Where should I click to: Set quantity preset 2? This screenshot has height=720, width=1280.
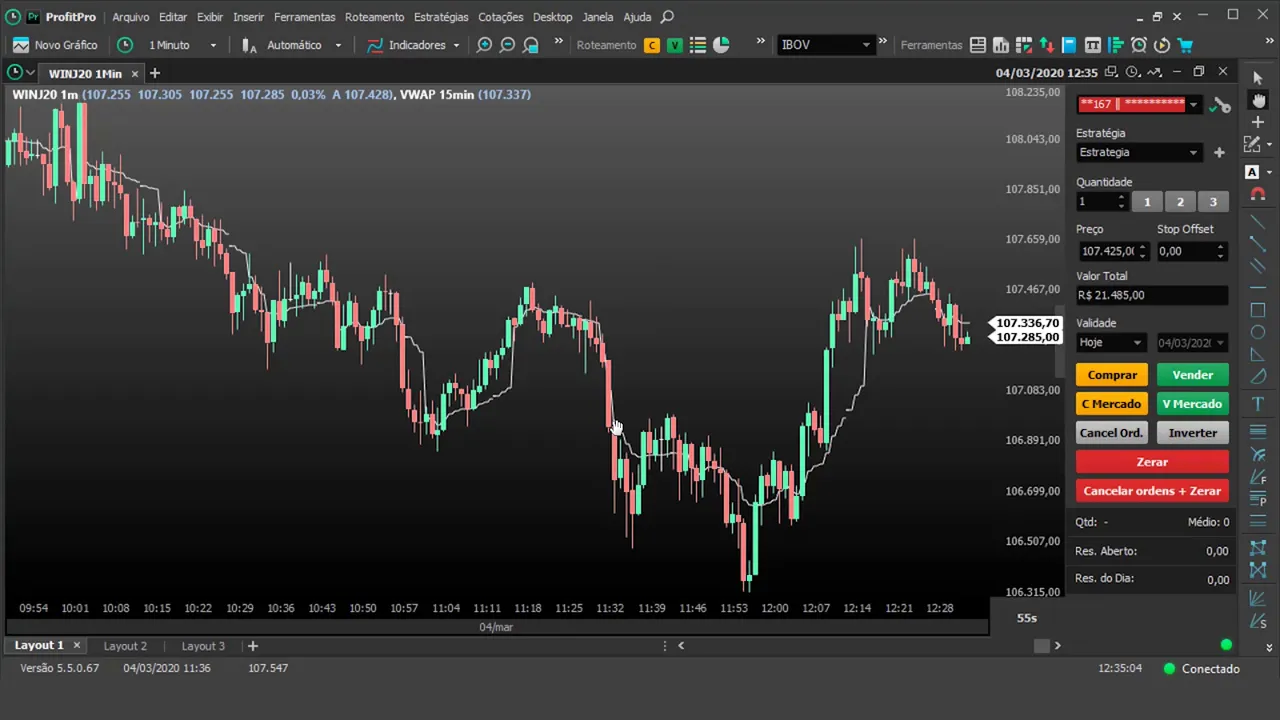(1180, 202)
